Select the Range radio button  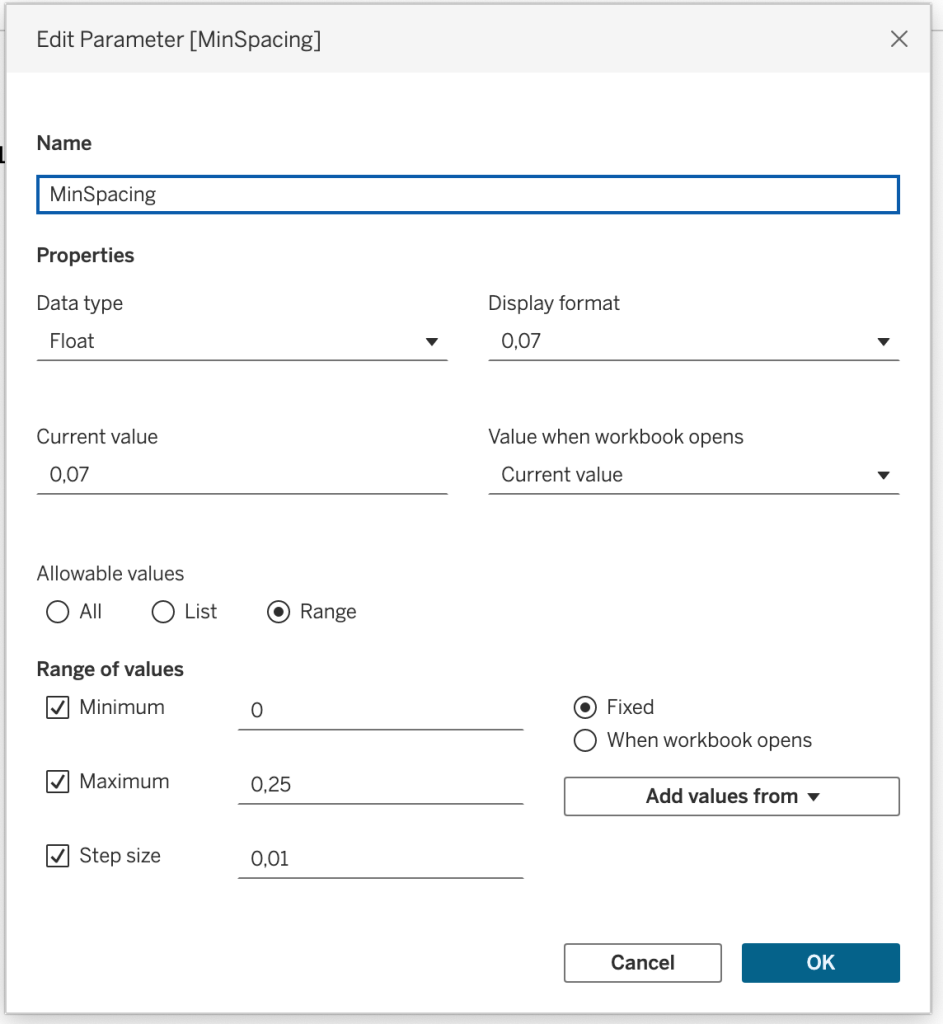coord(279,612)
